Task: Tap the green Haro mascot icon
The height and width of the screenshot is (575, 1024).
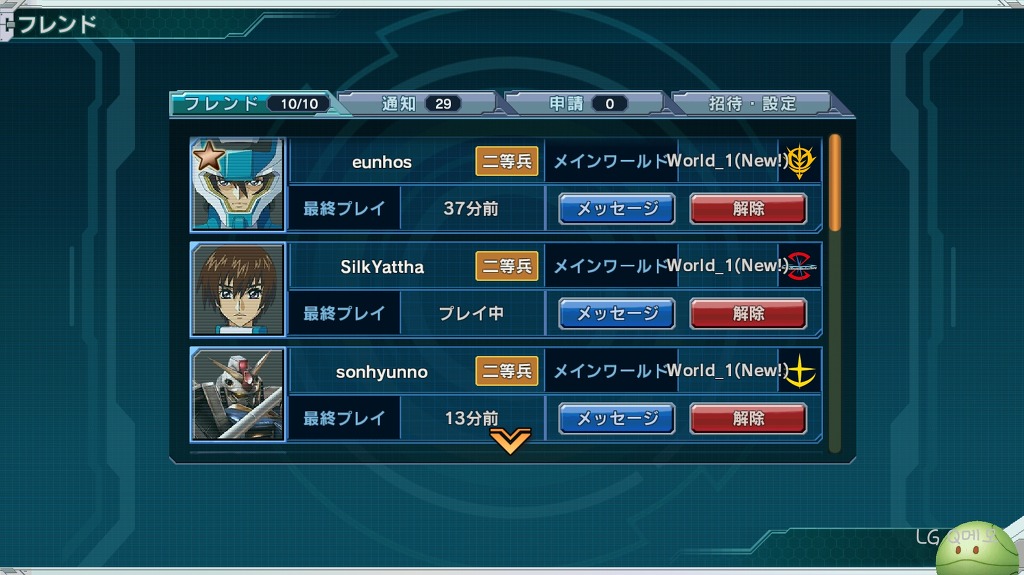Action: pos(977,549)
